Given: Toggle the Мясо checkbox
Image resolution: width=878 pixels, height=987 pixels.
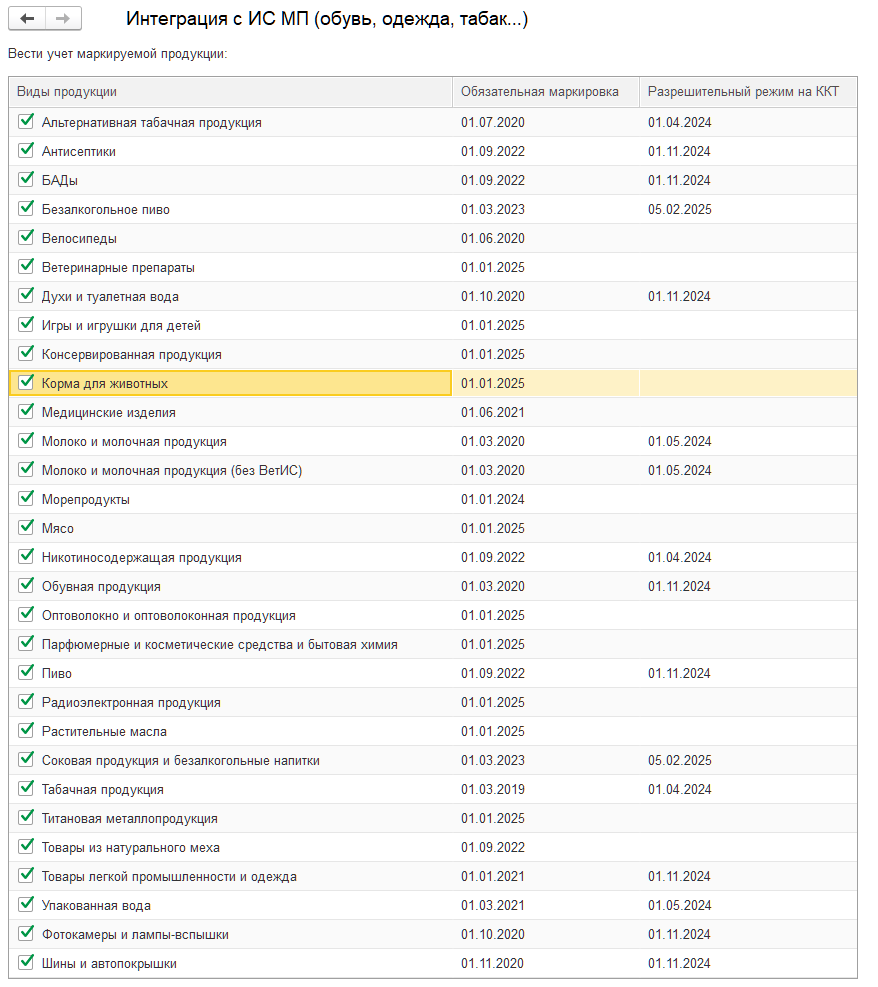Looking at the screenshot, I should (x=26, y=528).
